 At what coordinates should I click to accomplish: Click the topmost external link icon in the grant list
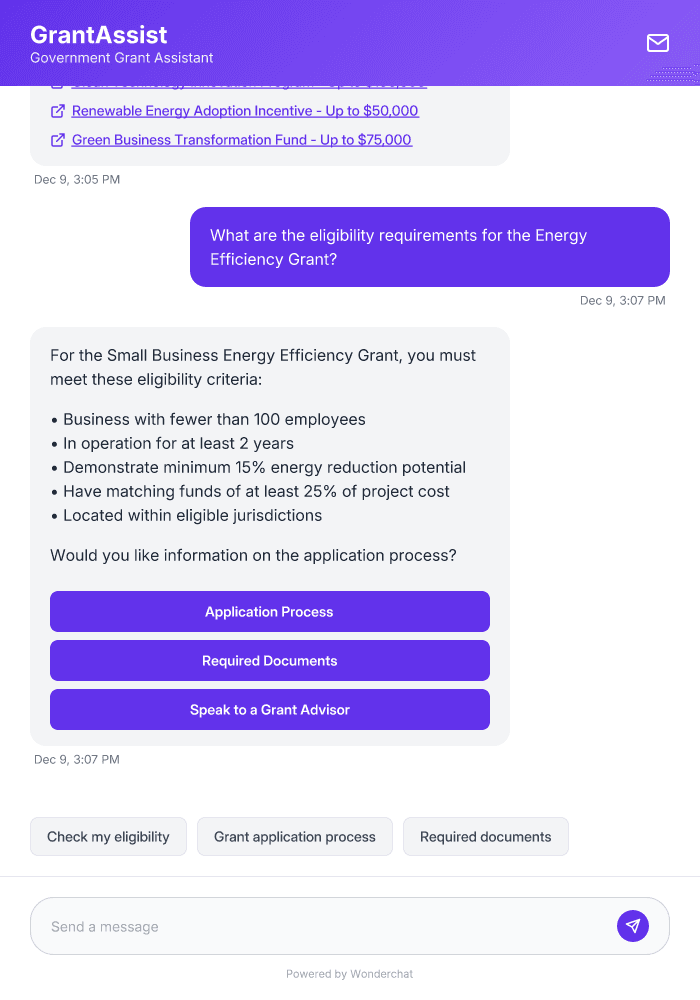click(57, 82)
